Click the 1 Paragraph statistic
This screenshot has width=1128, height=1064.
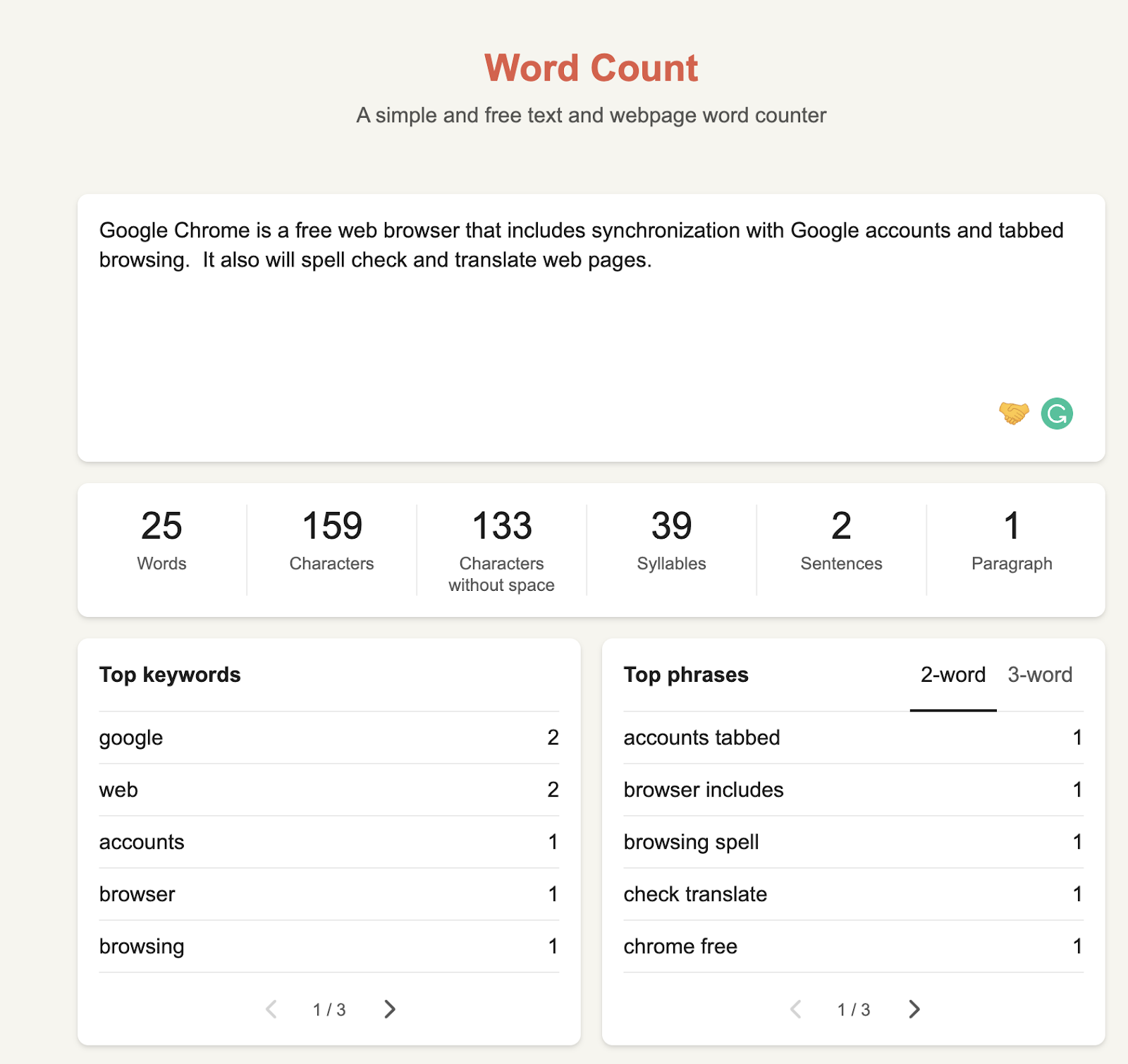click(1012, 540)
